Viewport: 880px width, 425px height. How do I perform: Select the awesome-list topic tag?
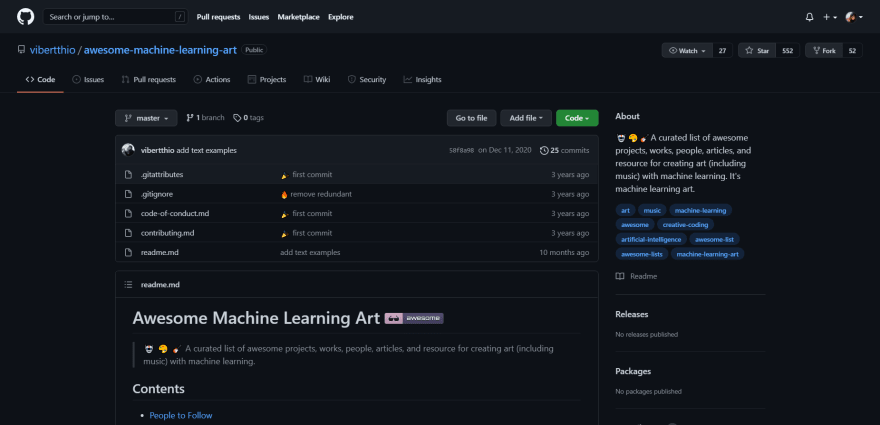pos(714,239)
